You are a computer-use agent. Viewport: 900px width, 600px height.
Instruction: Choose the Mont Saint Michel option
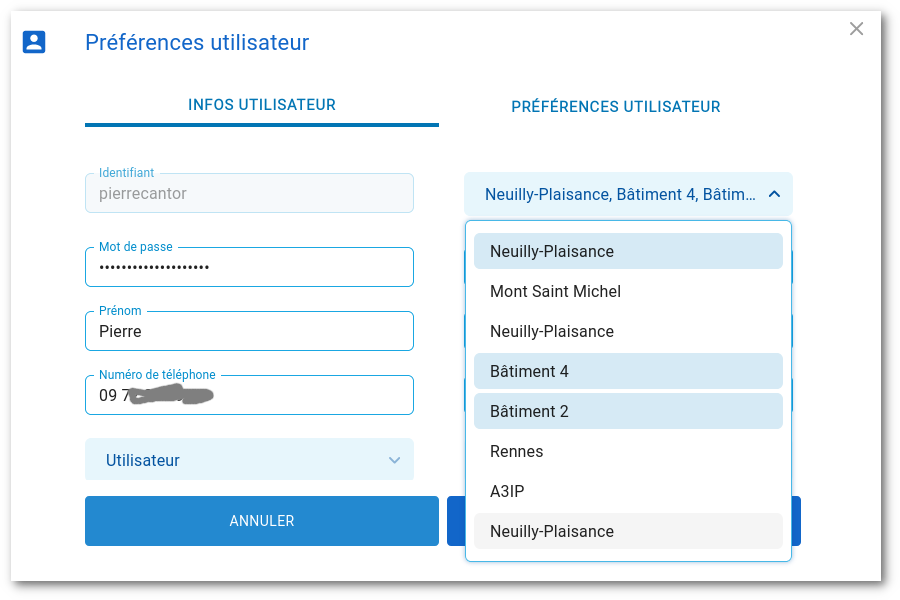628,291
